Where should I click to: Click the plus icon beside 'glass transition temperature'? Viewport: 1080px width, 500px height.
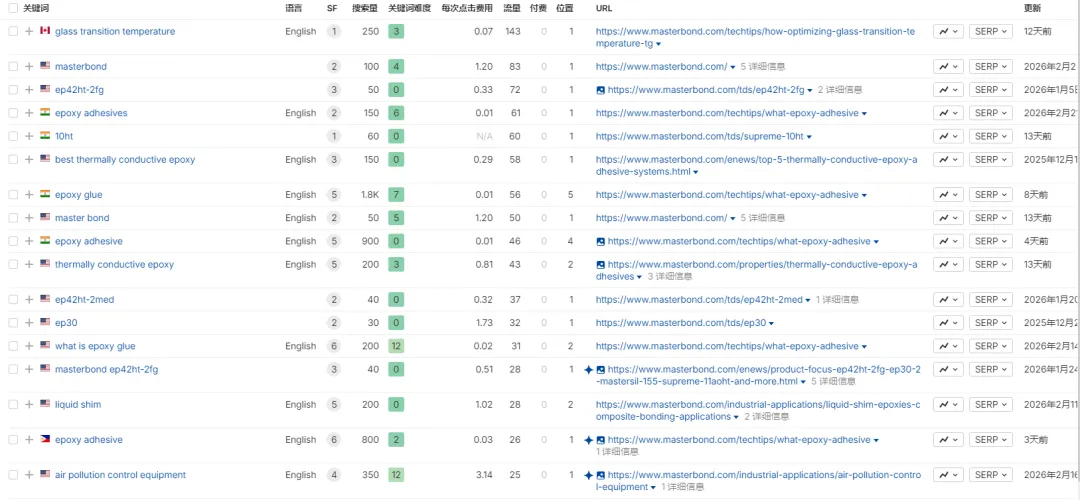tap(29, 32)
